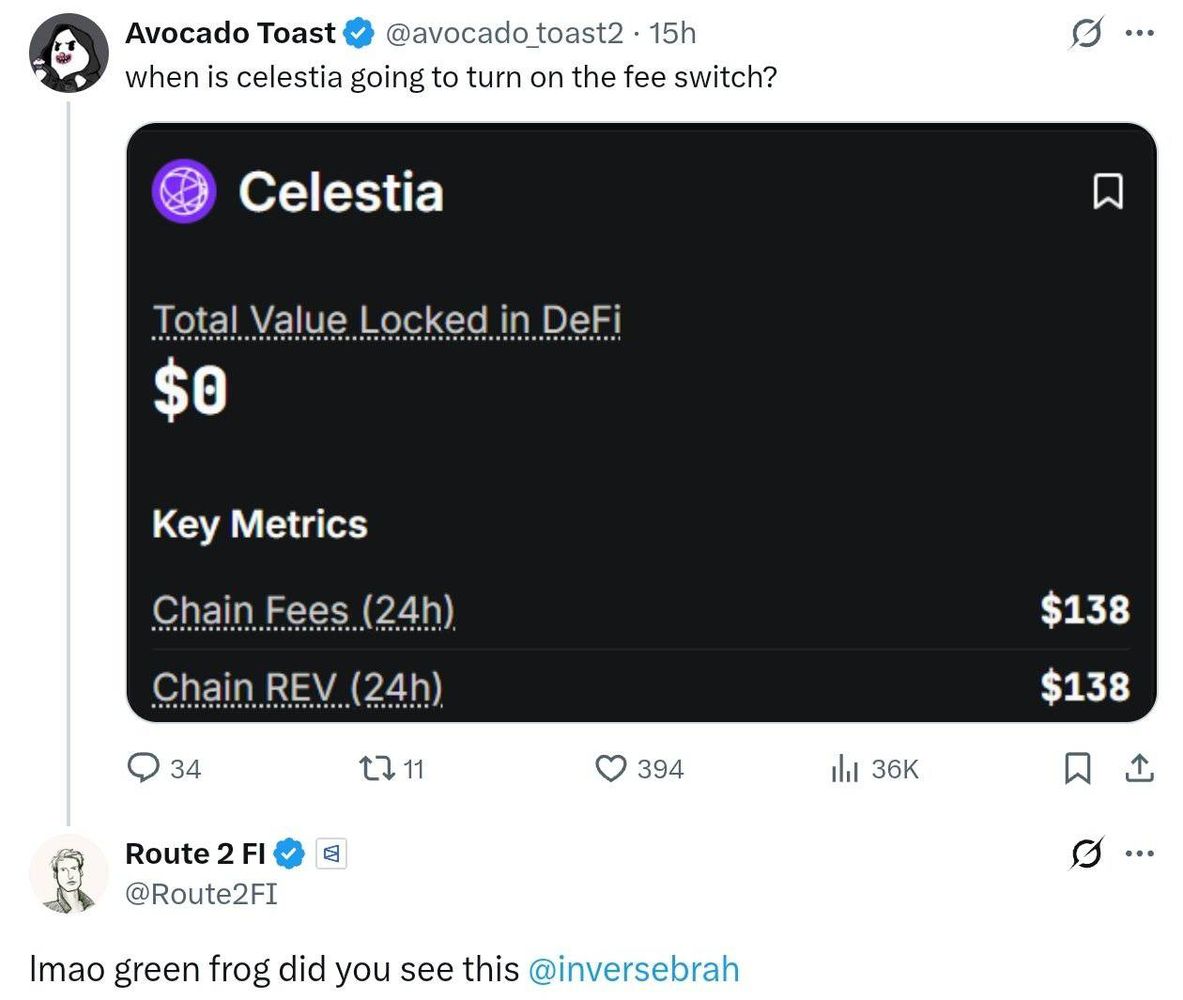Open the share icon on the tweet
The width and height of the screenshot is (1183, 1000).
click(1139, 768)
